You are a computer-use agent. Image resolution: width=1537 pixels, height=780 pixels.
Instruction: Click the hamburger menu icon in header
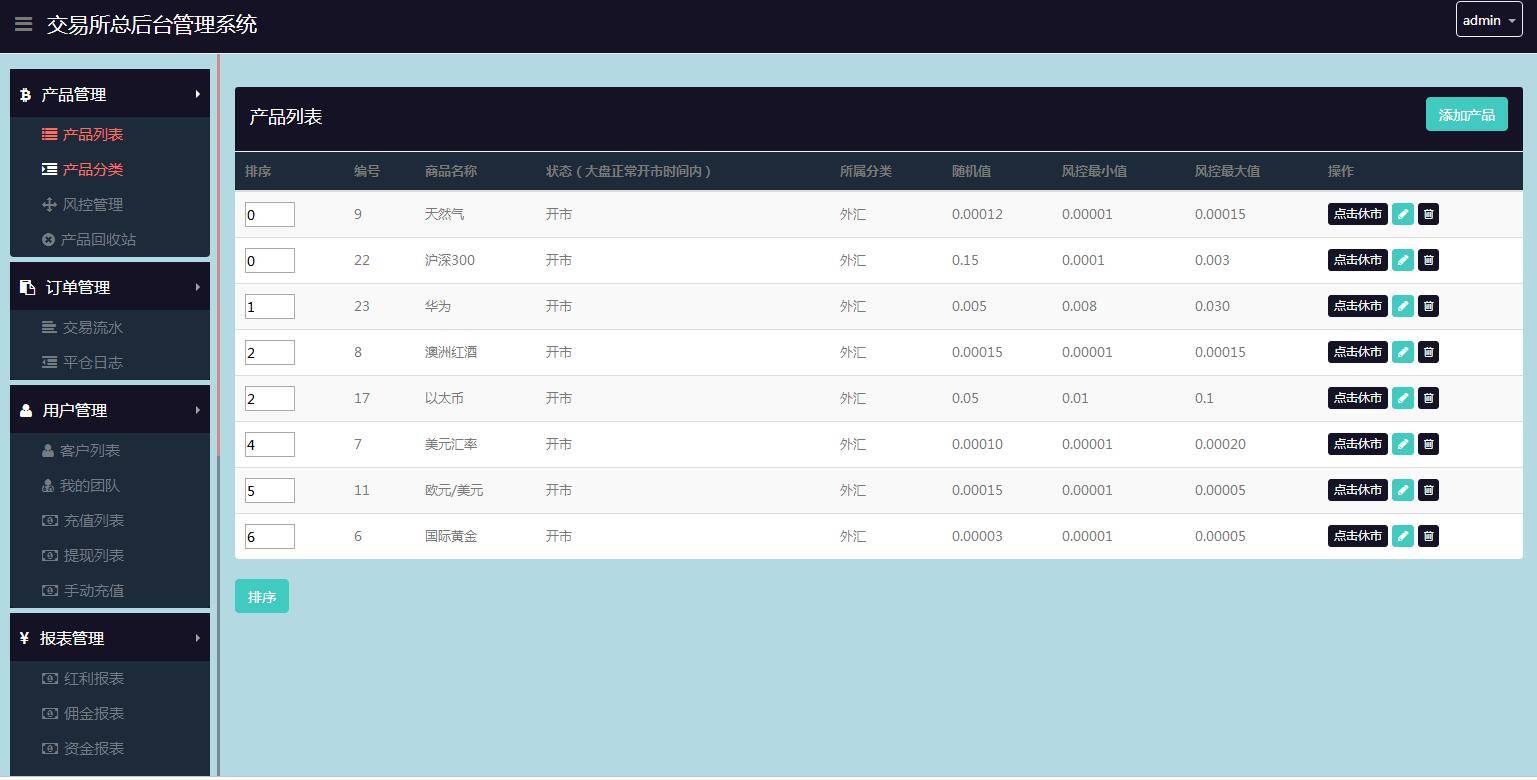tap(23, 24)
